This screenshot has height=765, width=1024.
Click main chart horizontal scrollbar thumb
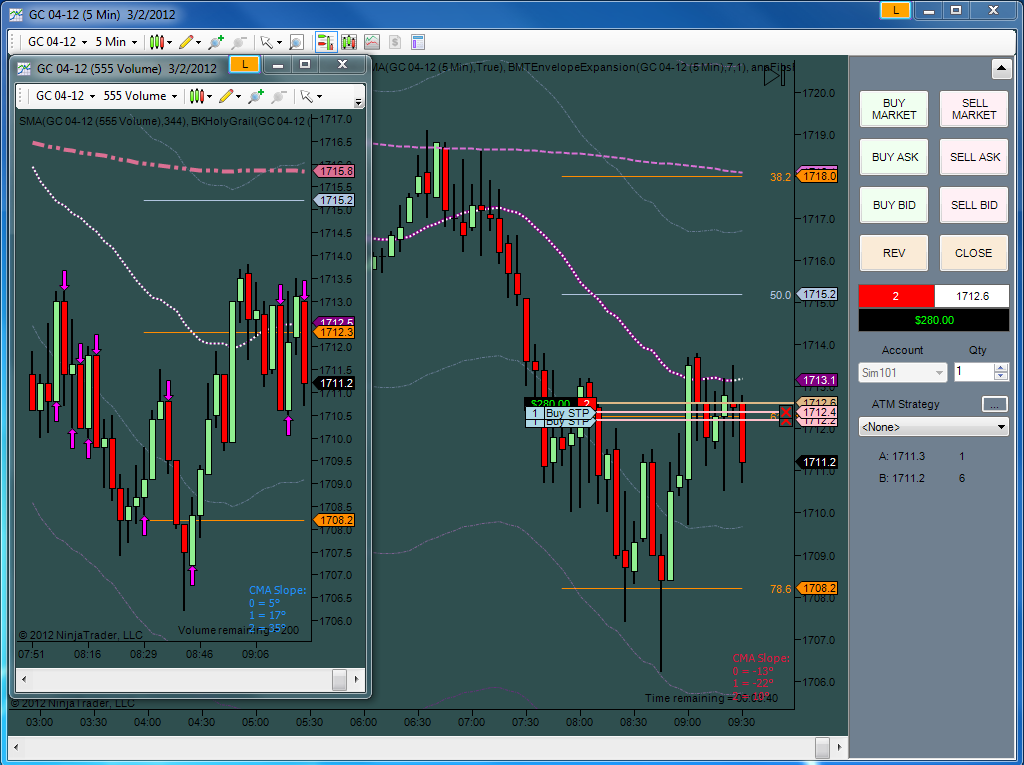click(x=822, y=747)
